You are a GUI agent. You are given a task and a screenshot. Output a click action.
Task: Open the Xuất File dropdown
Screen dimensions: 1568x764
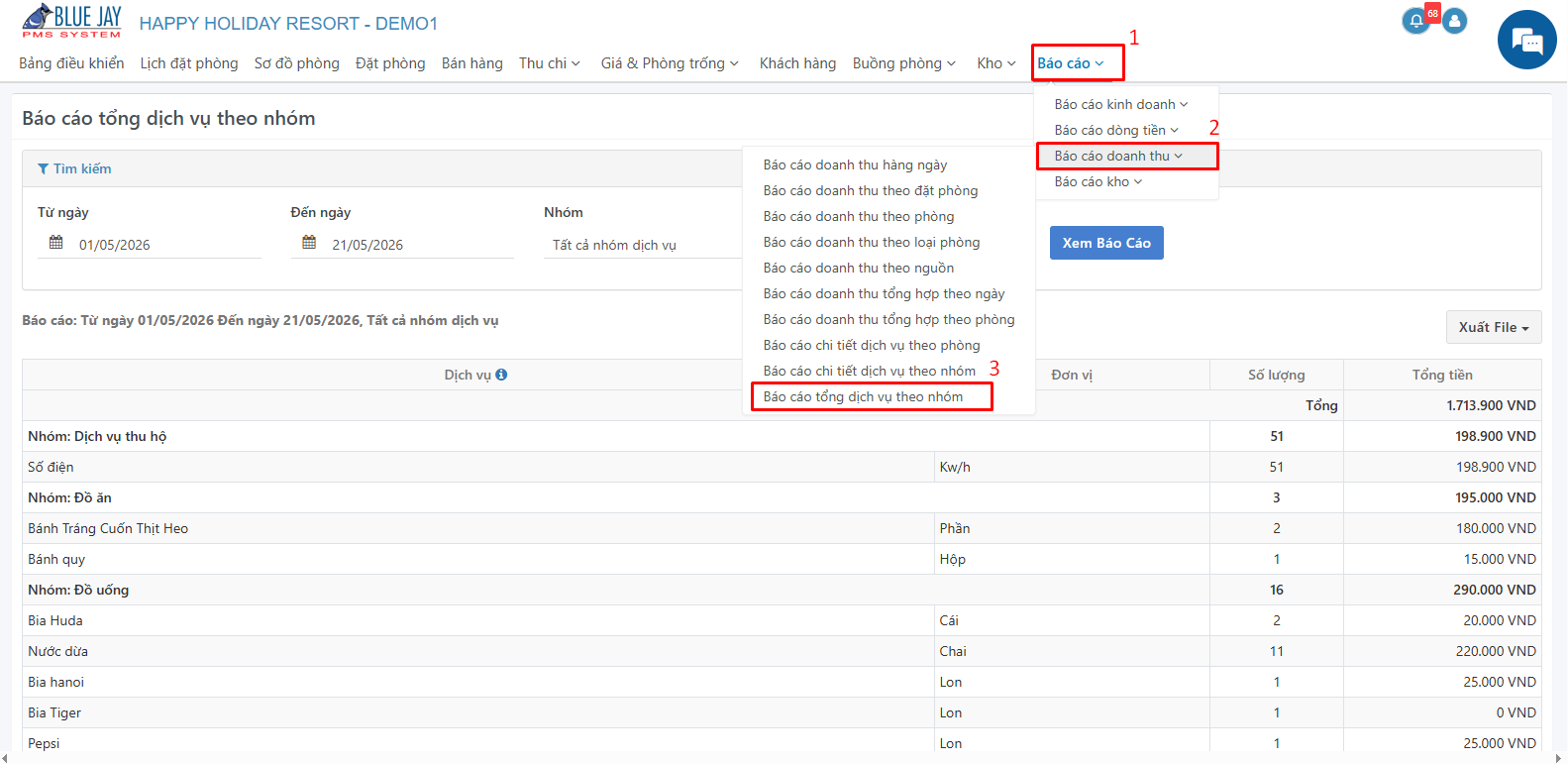point(1494,327)
